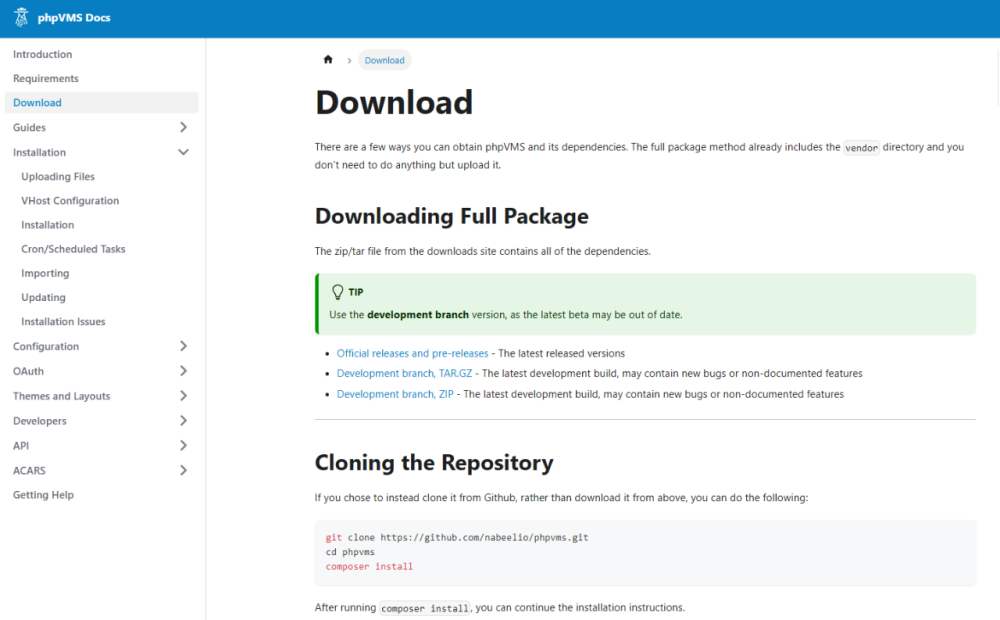This screenshot has height=620, width=1000.
Task: Expand the OAuth sidebar category
Action: pyautogui.click(x=183, y=371)
